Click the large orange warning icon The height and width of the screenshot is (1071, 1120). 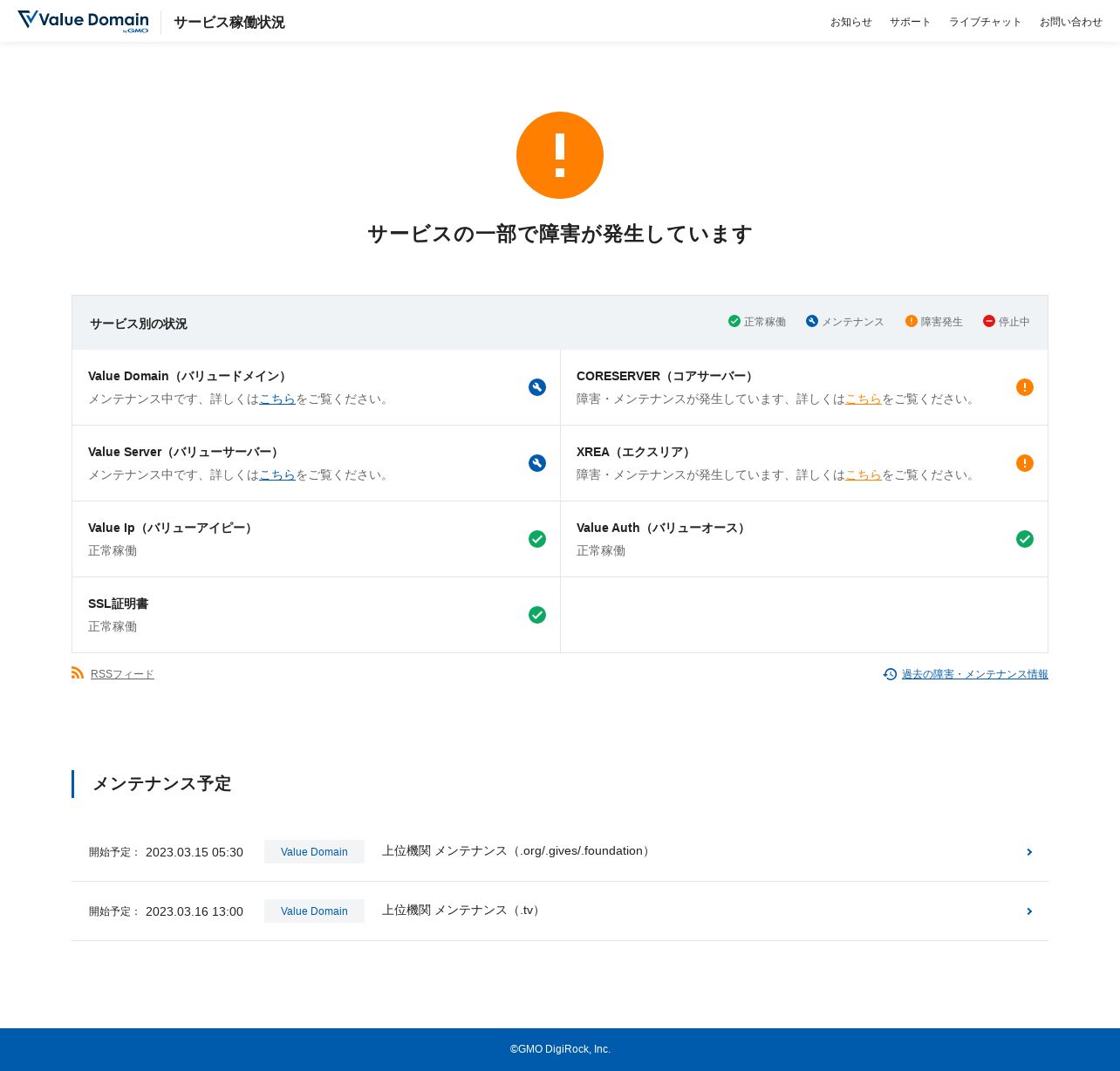tap(560, 155)
